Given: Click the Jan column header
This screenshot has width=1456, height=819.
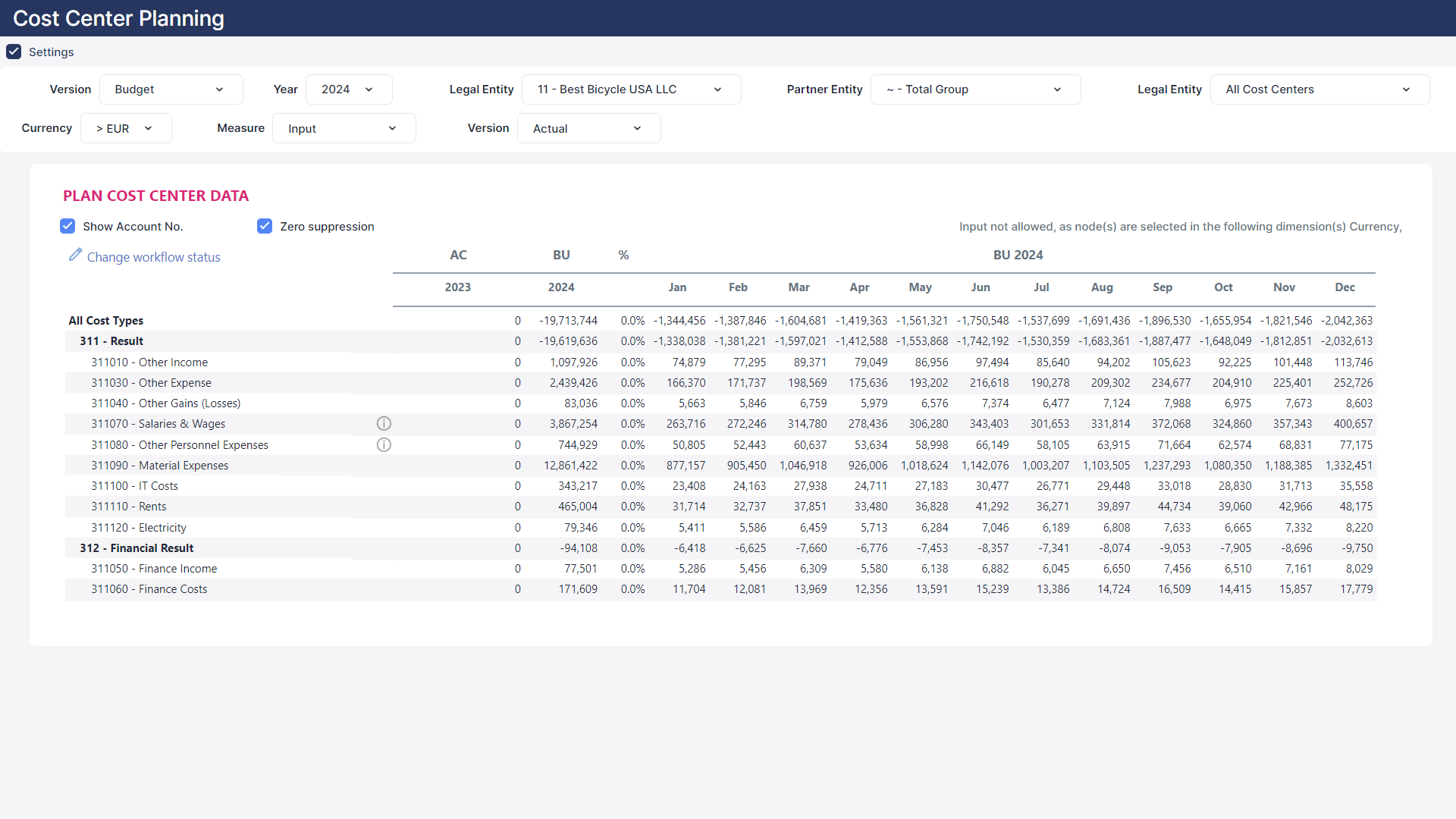Looking at the screenshot, I should (677, 287).
